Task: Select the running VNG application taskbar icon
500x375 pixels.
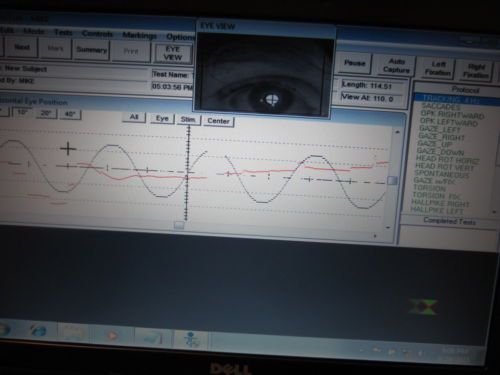Action: 191,339
